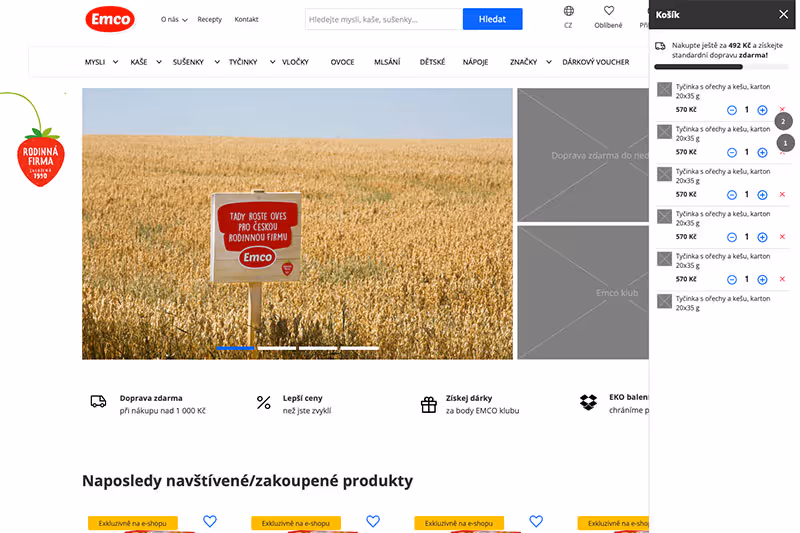Click the EKO balení icon
Screen dimensions: 800x533
tap(588, 402)
